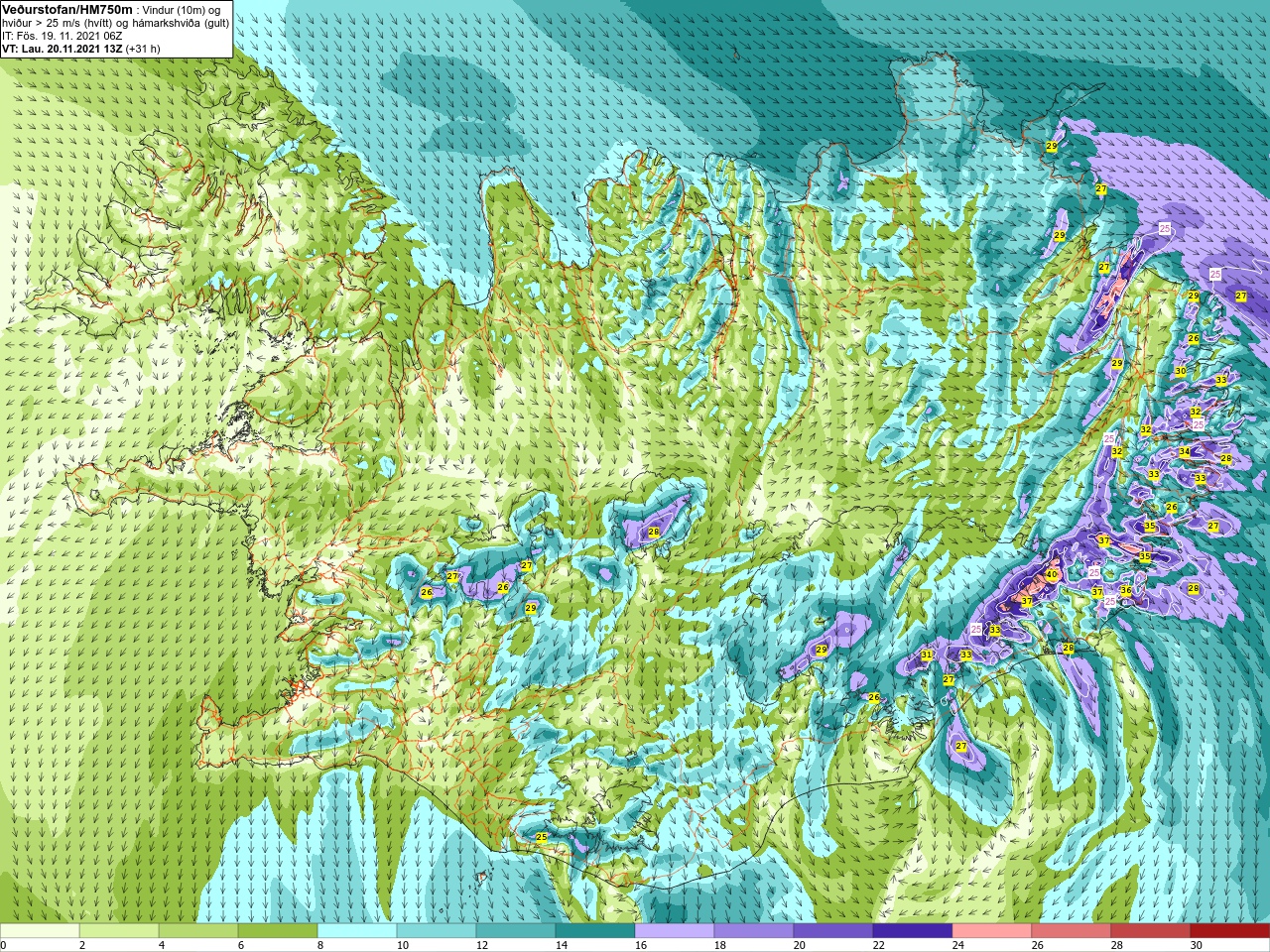1270x952 pixels.
Task: Click the yellow gust label '25' on the map
Action: pyautogui.click(x=542, y=838)
